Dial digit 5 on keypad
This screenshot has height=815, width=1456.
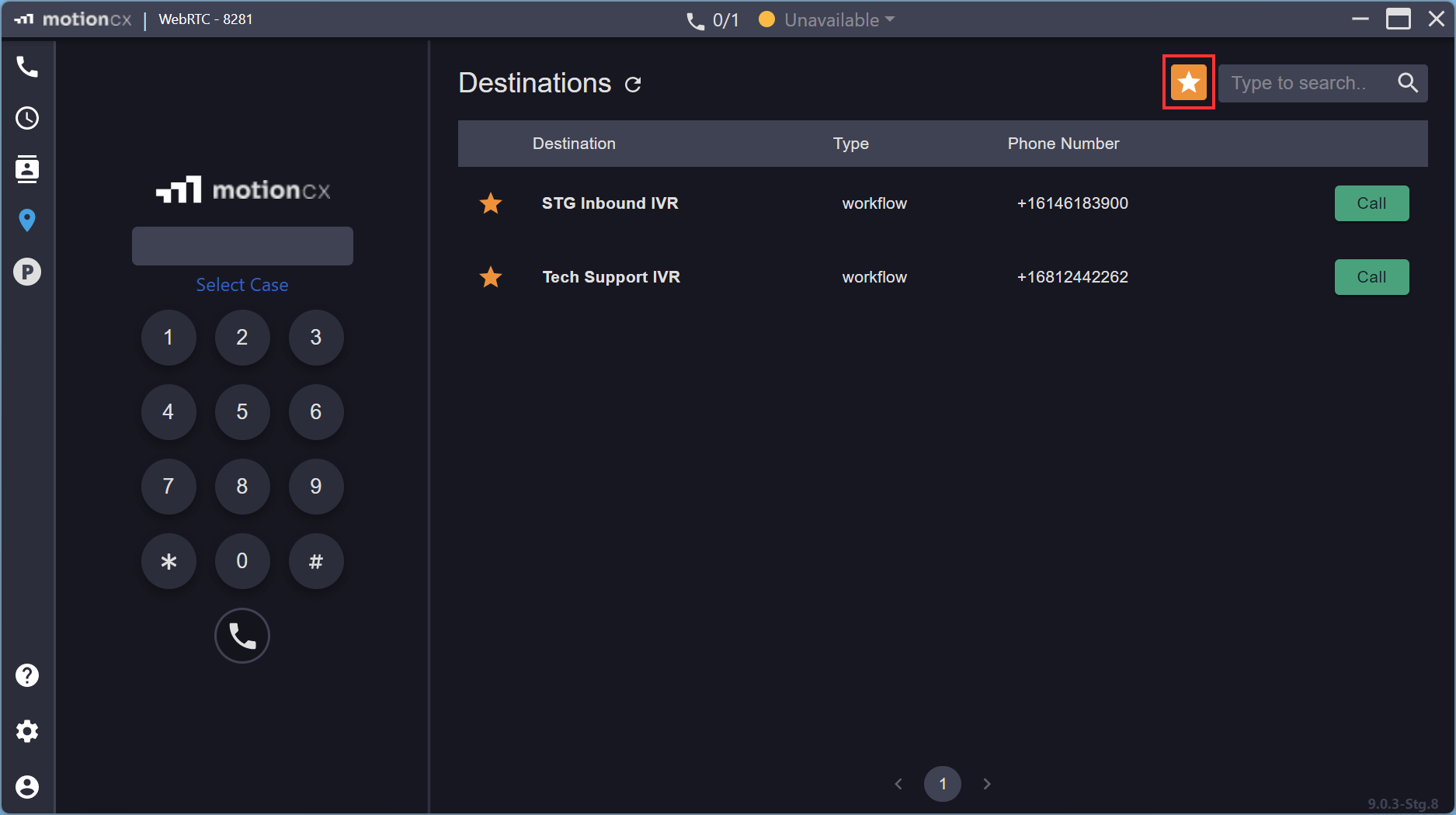pyautogui.click(x=242, y=412)
